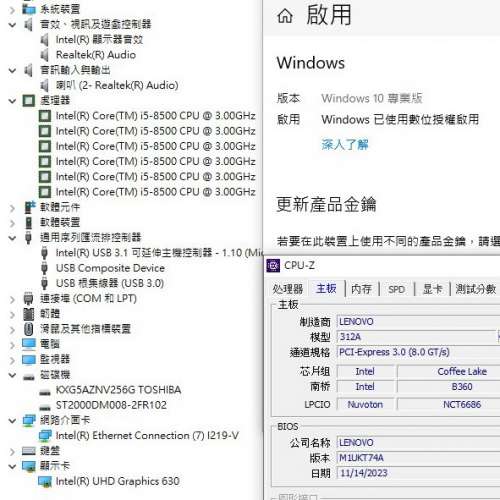
Task: Click the 系統裝置 folder icon
Action: coord(29,9)
